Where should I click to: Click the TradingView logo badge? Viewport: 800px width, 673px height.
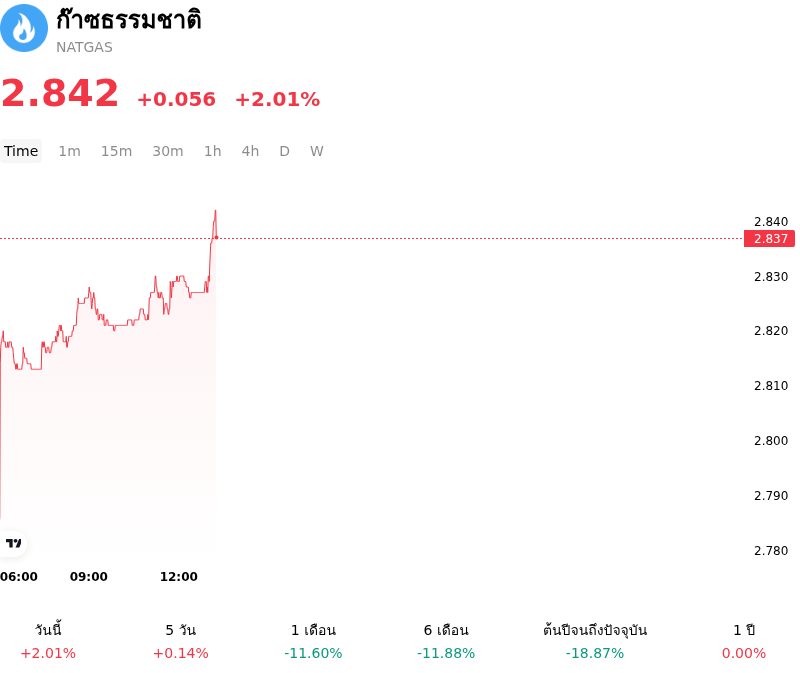[x=13, y=543]
